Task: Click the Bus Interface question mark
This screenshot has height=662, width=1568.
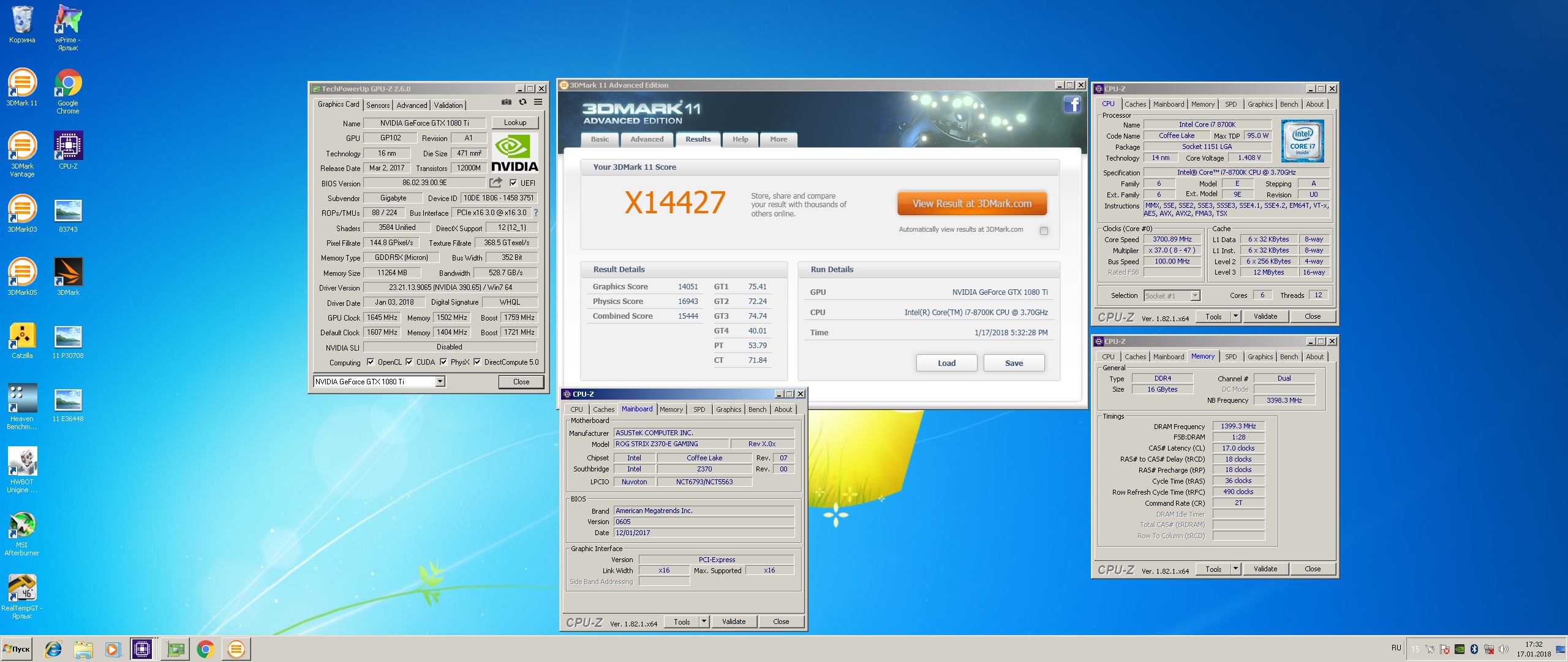Action: pyautogui.click(x=536, y=213)
